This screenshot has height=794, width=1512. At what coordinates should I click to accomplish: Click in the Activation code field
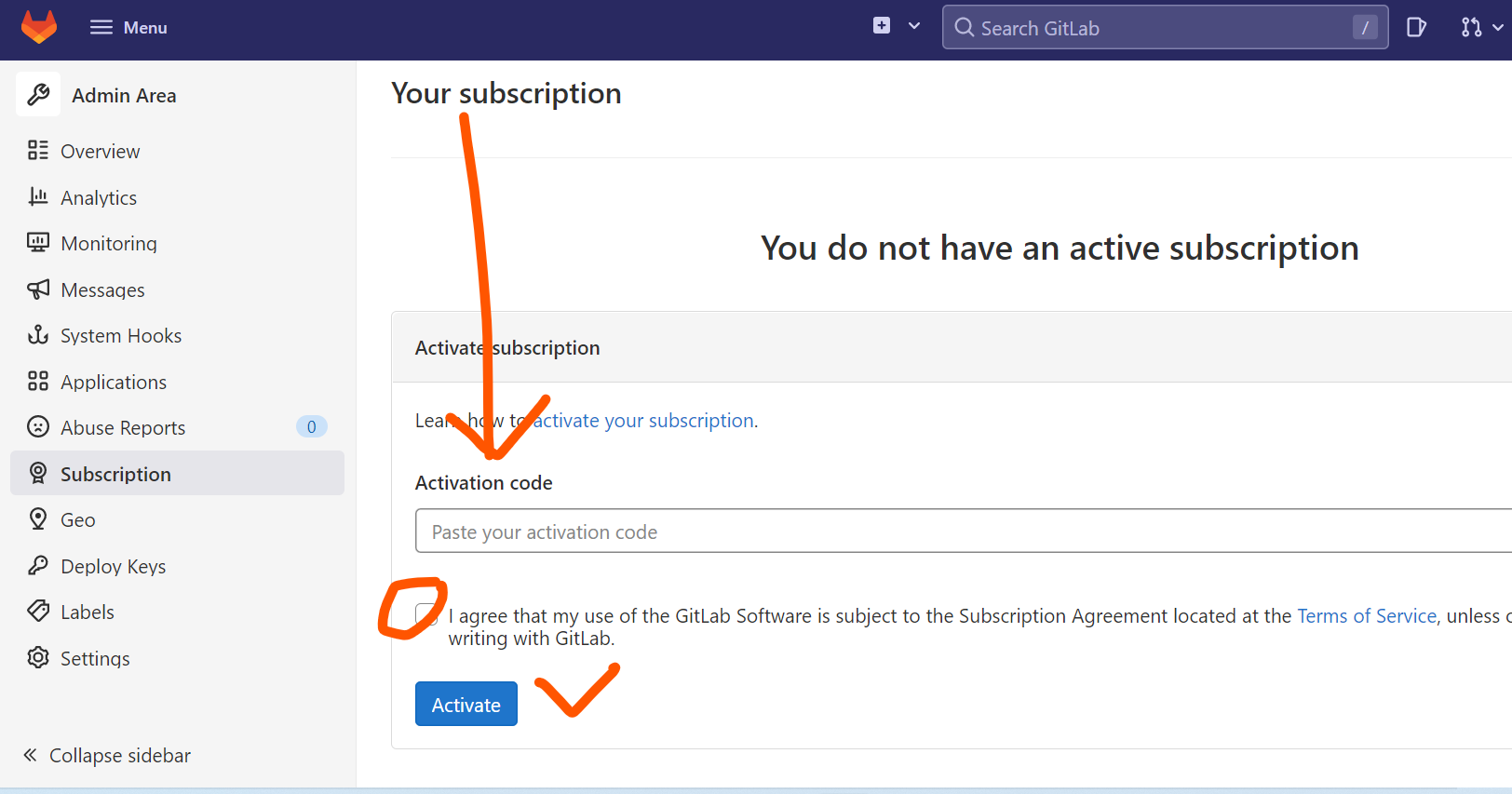coord(964,531)
